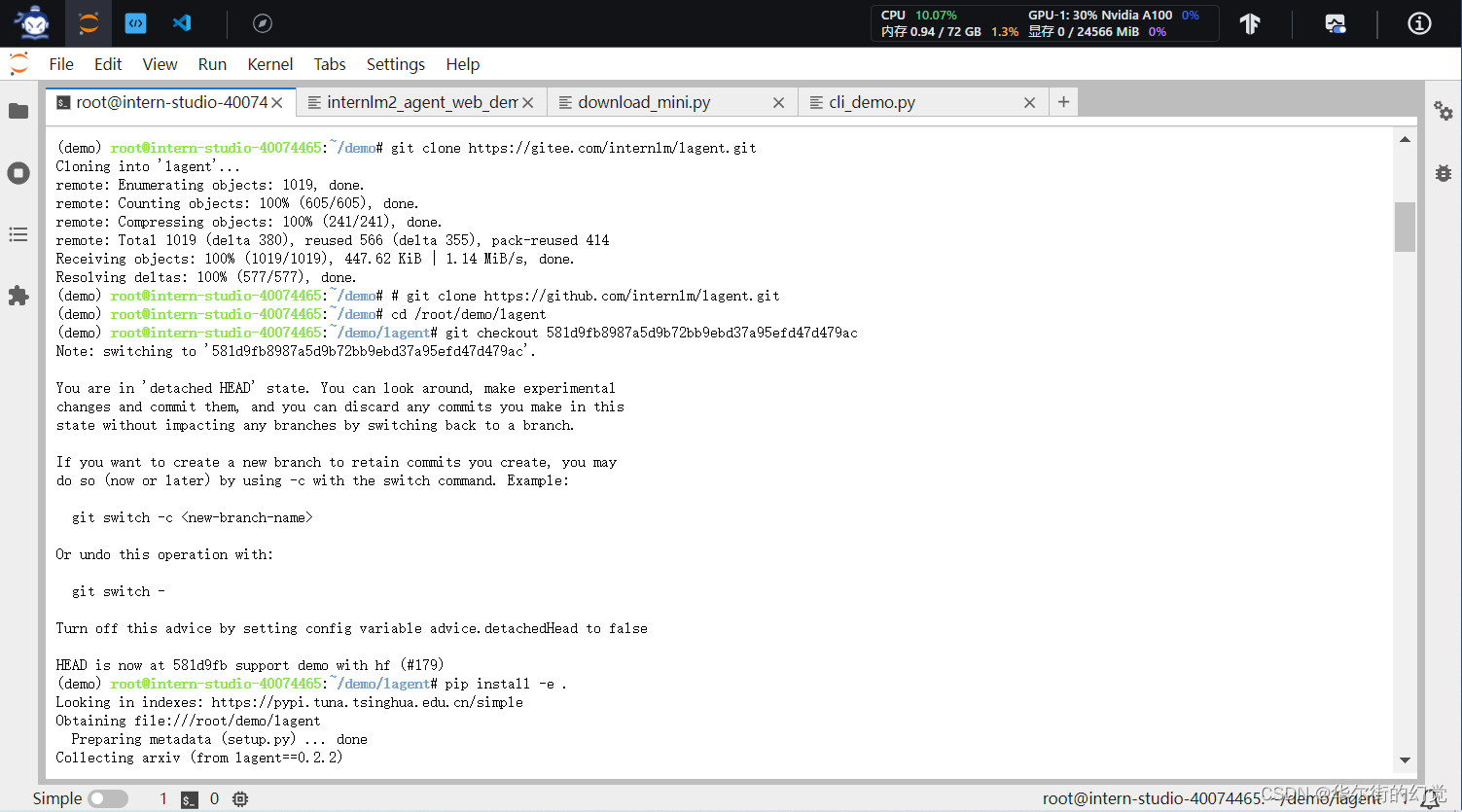This screenshot has width=1462, height=812.
Task: Click the 'git switch -c <new-branch-name>' line
Action: [193, 517]
